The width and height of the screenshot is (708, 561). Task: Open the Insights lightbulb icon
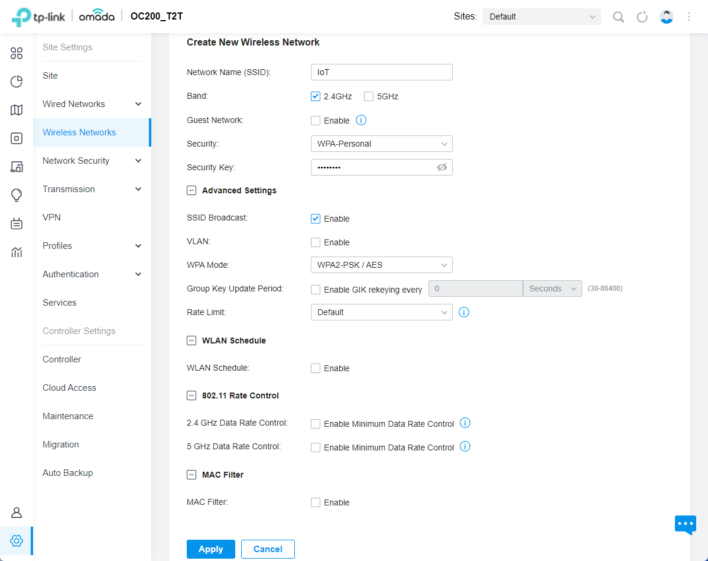click(16, 195)
